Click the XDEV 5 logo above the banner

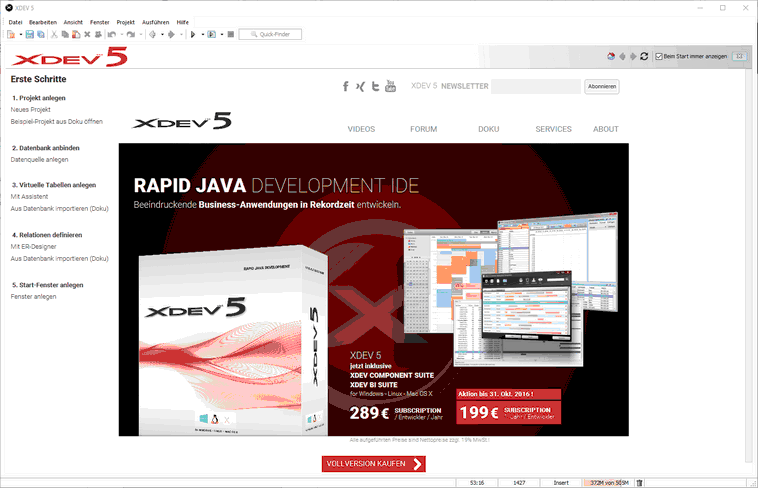point(182,121)
